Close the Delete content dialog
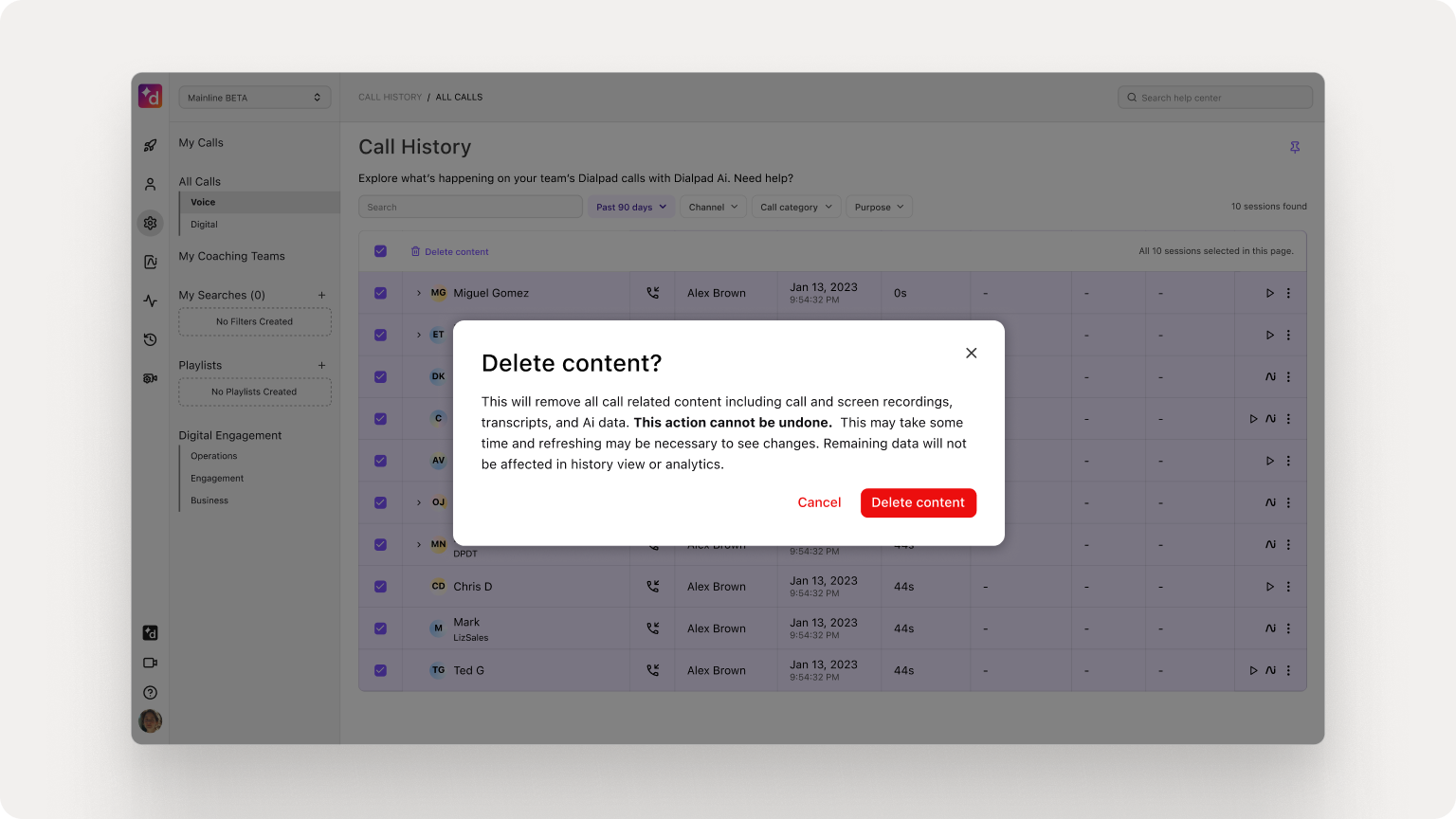1456x819 pixels. coord(971,353)
